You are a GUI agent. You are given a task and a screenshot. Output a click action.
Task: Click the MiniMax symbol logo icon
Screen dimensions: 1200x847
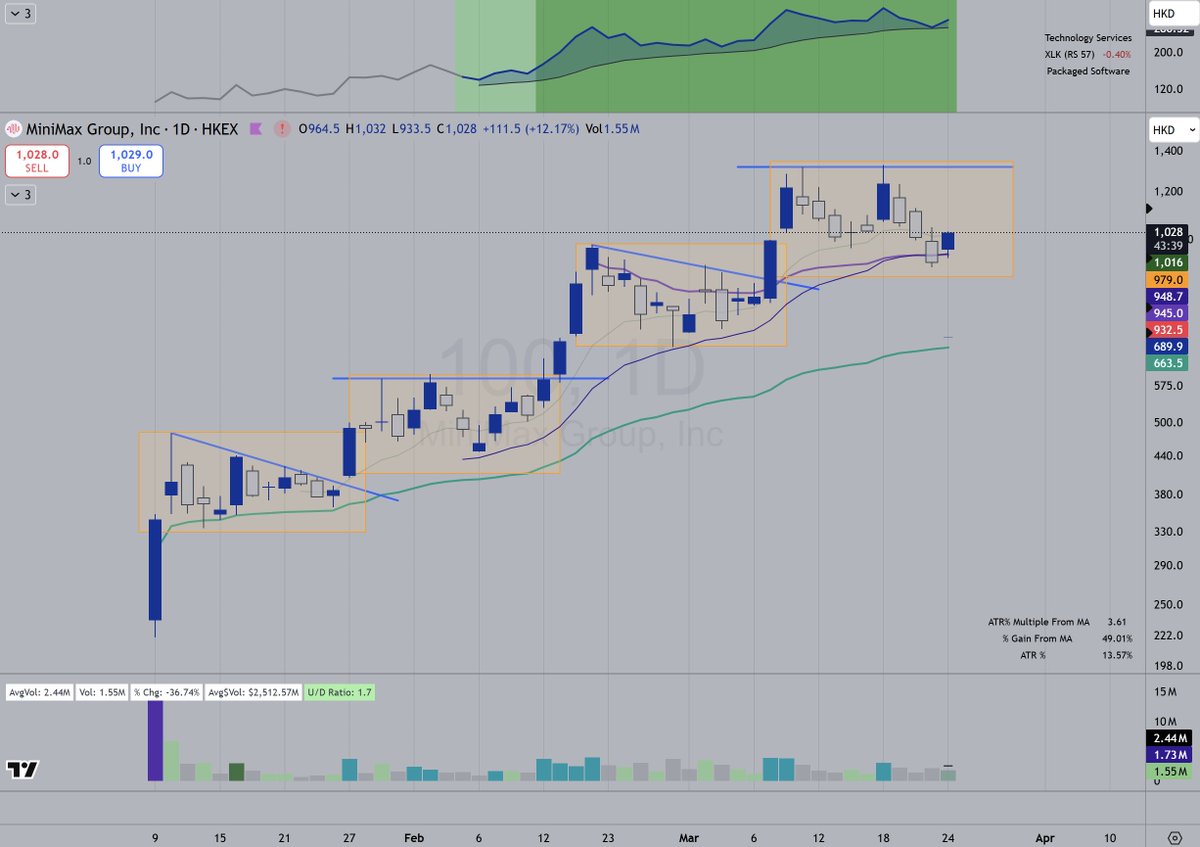[14, 128]
